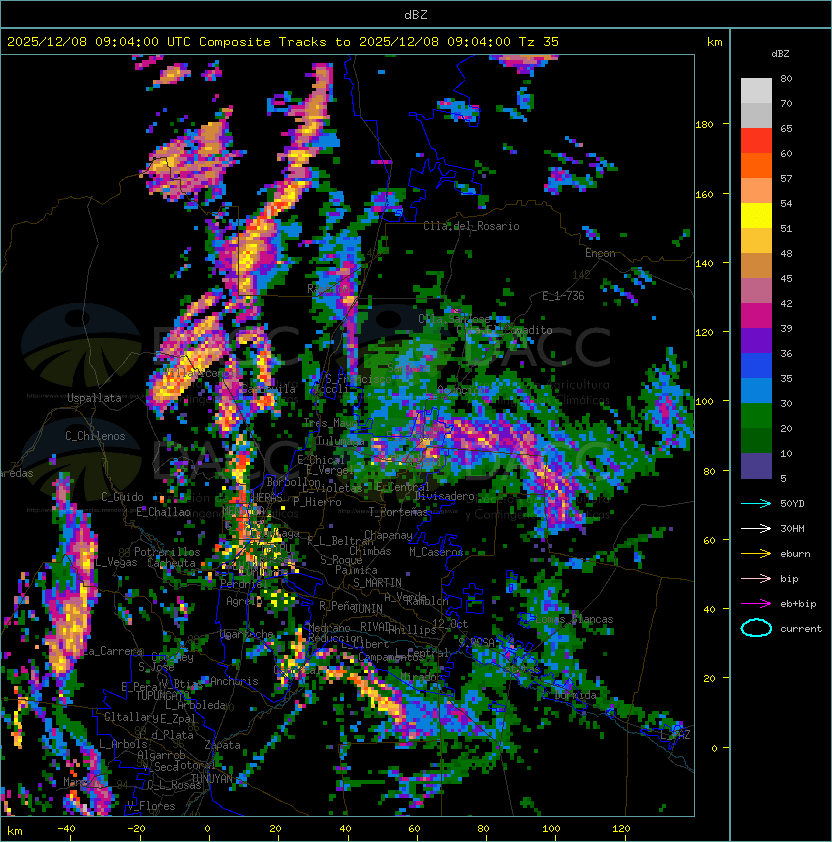Click the -40 km horizontal axis tick label

coord(66,829)
